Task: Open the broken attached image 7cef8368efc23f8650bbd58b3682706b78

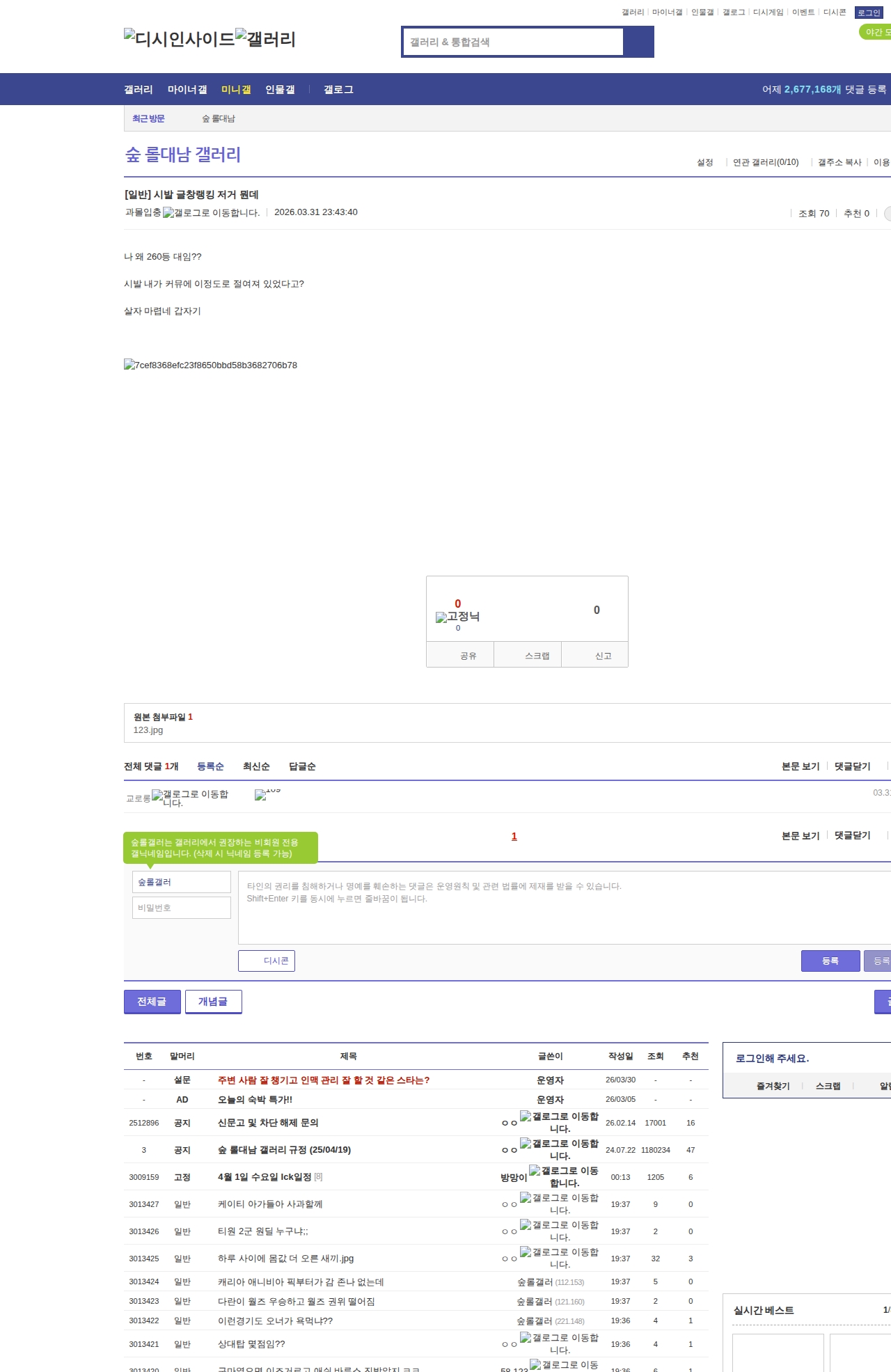Action: pyautogui.click(x=210, y=365)
